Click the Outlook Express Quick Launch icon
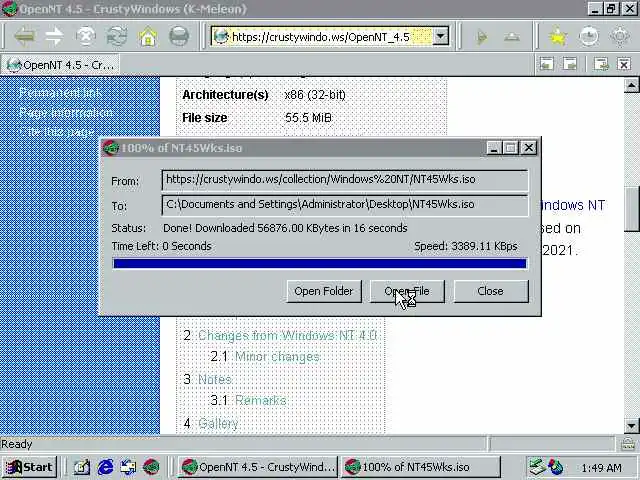This screenshot has width=640, height=480. click(x=128, y=467)
